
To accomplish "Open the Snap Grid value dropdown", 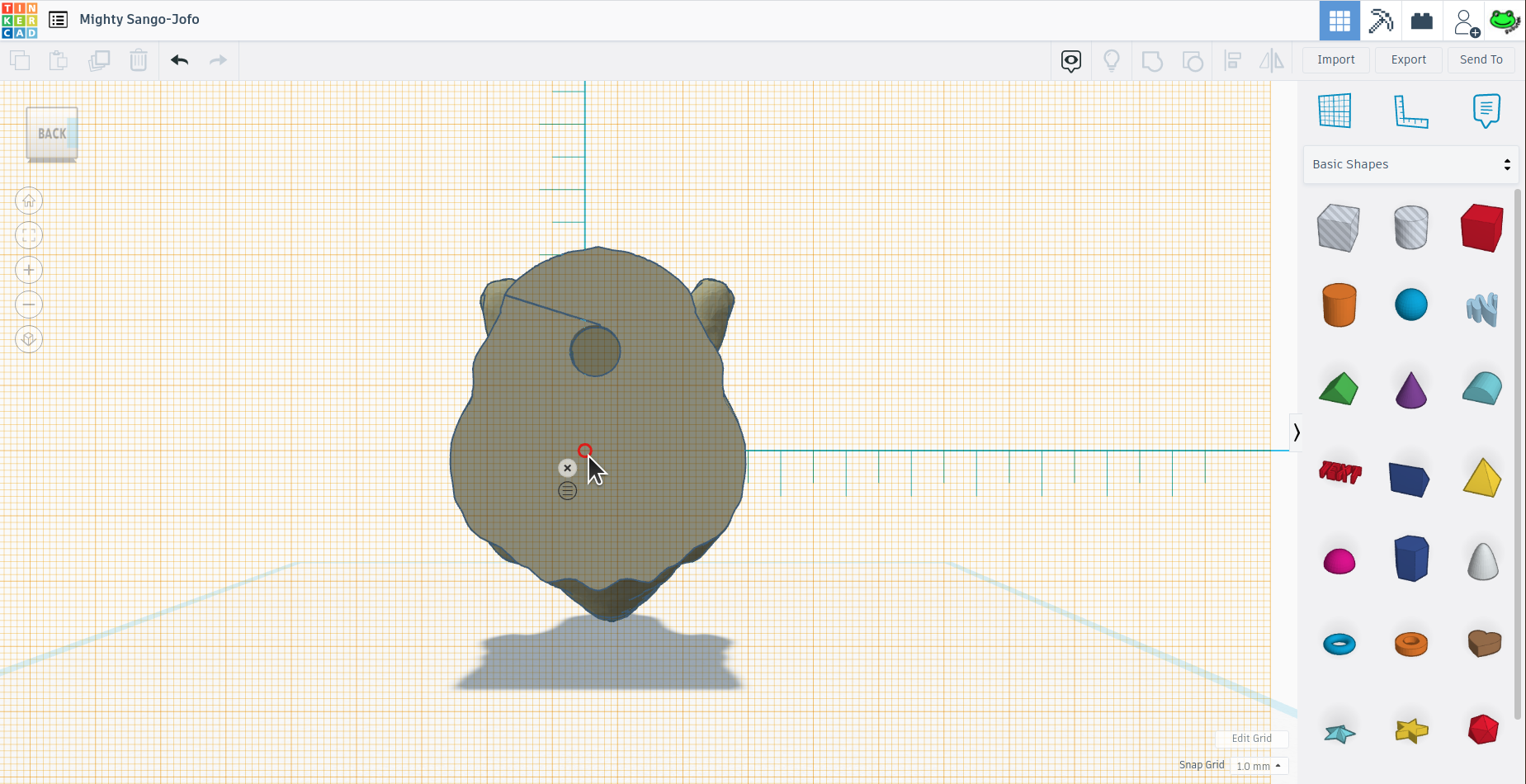I will point(1258,766).
